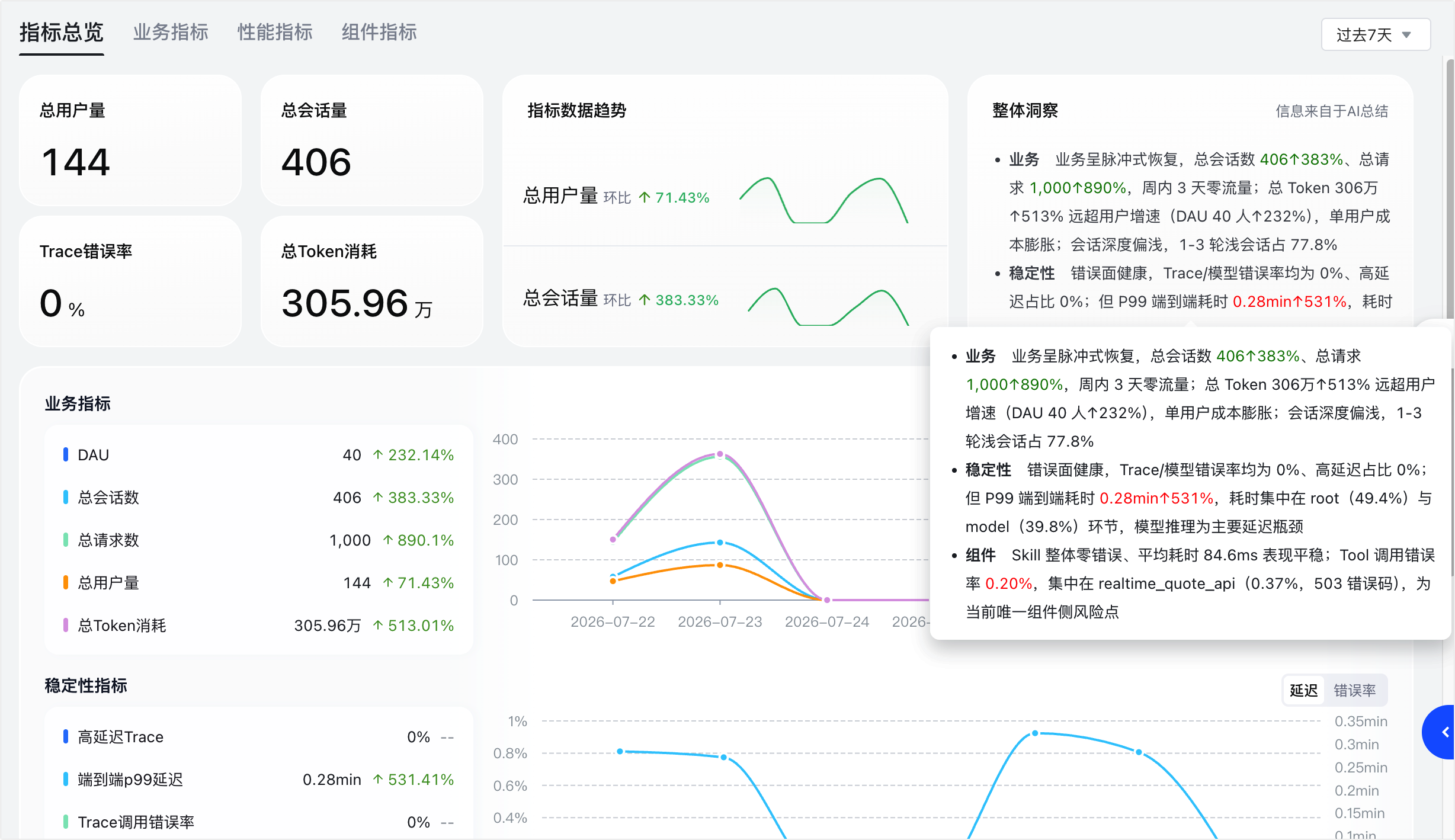Viewport: 1455px width, 840px height.
Task: Click the 总会话量 card showing 406
Action: (x=372, y=140)
